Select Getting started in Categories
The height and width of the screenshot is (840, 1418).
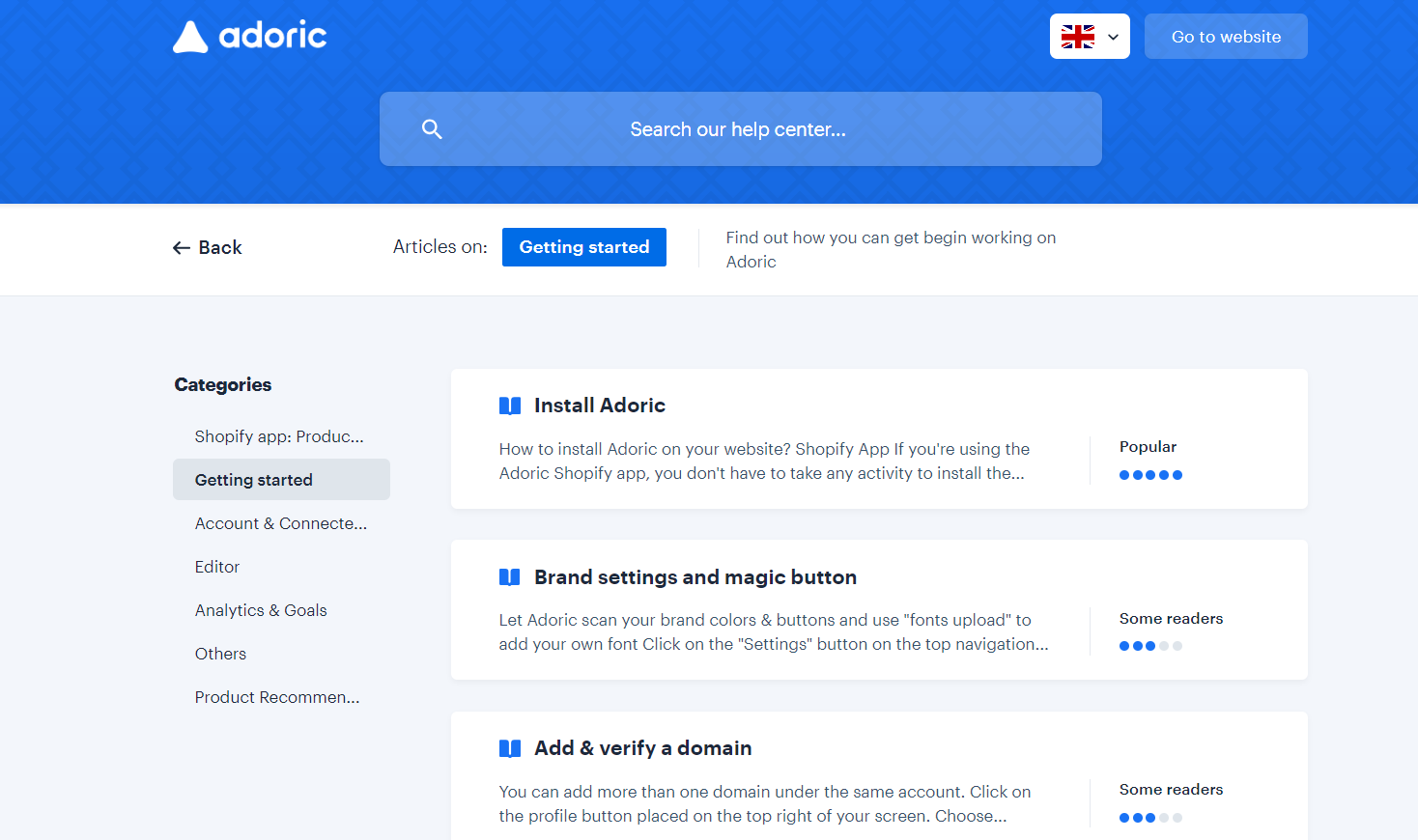(x=281, y=480)
